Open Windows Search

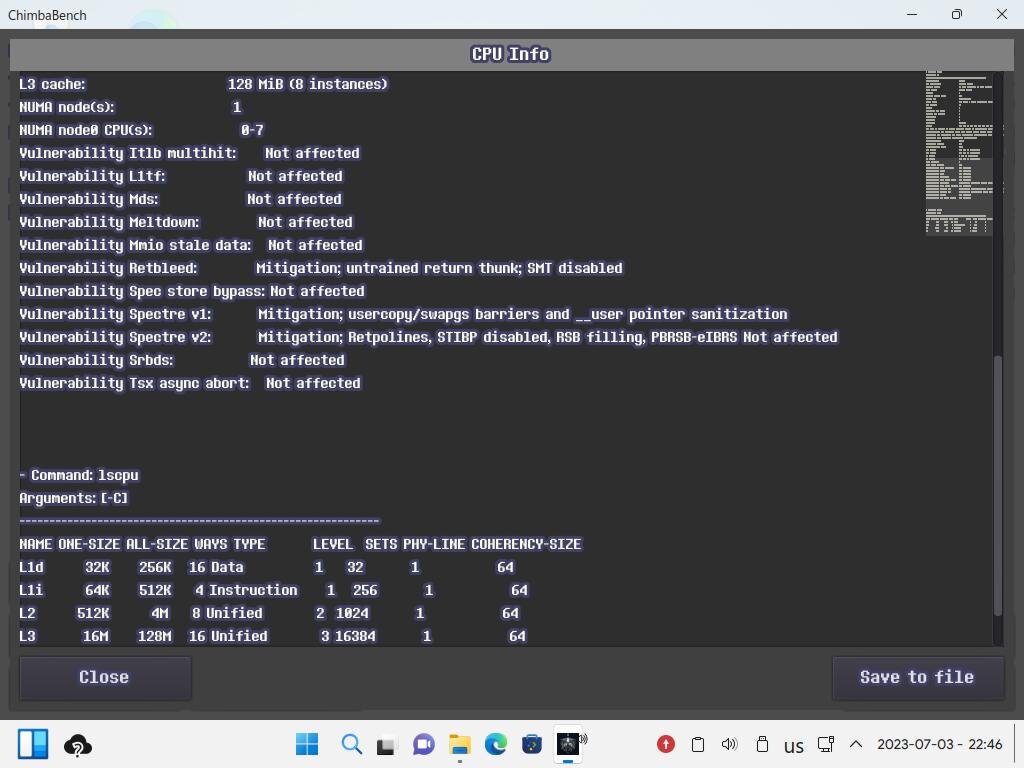tap(350, 744)
